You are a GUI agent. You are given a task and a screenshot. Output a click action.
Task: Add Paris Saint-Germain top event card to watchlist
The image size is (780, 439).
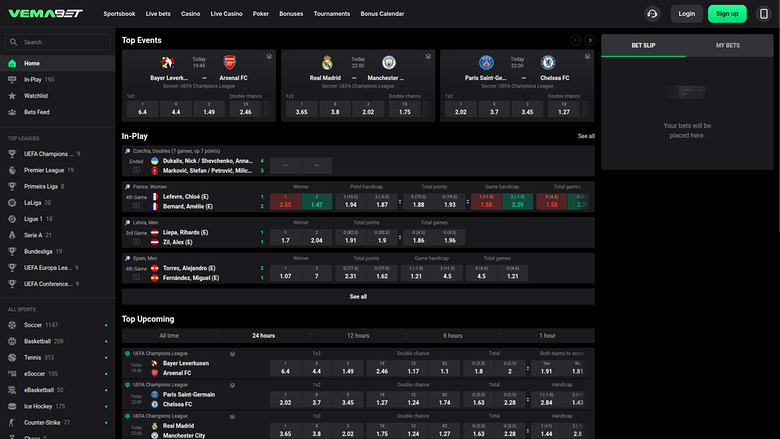tap(587, 56)
